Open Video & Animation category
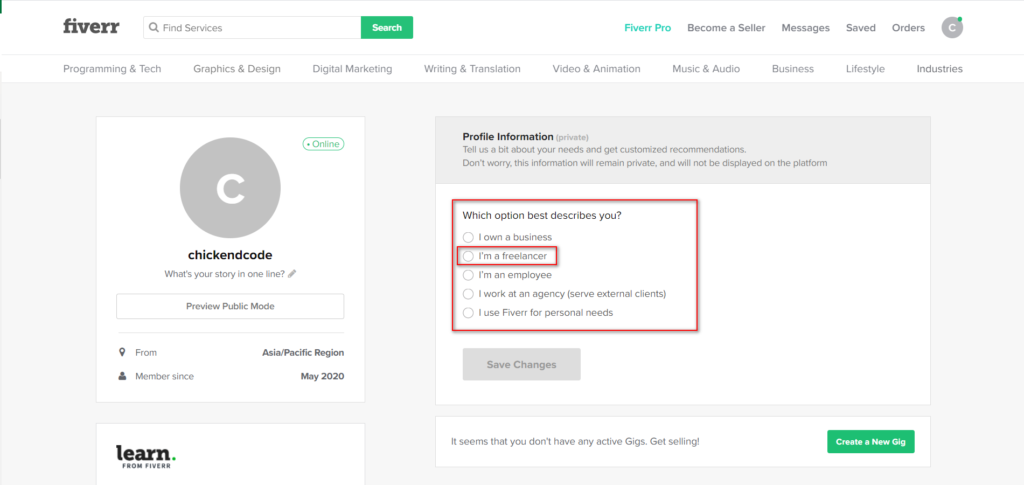Image resolution: width=1024 pixels, height=485 pixels. [596, 69]
